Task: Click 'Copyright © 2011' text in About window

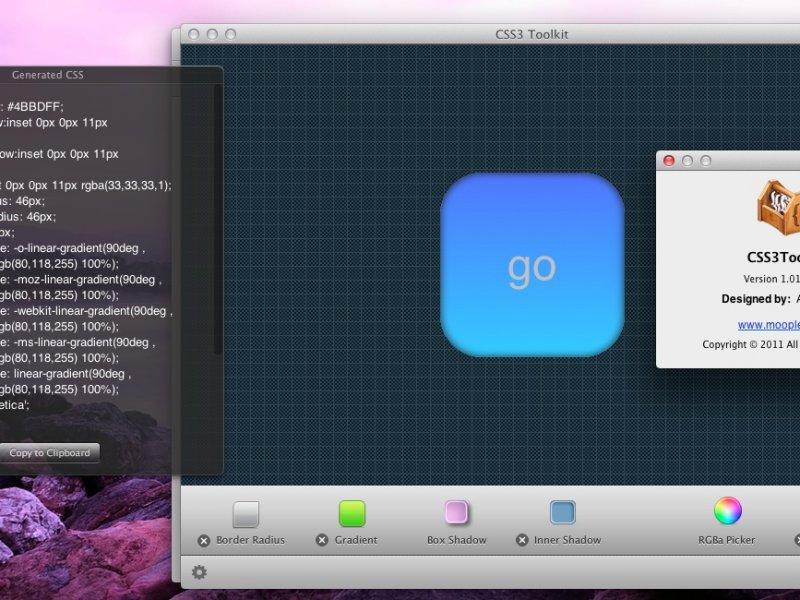Action: (x=743, y=344)
